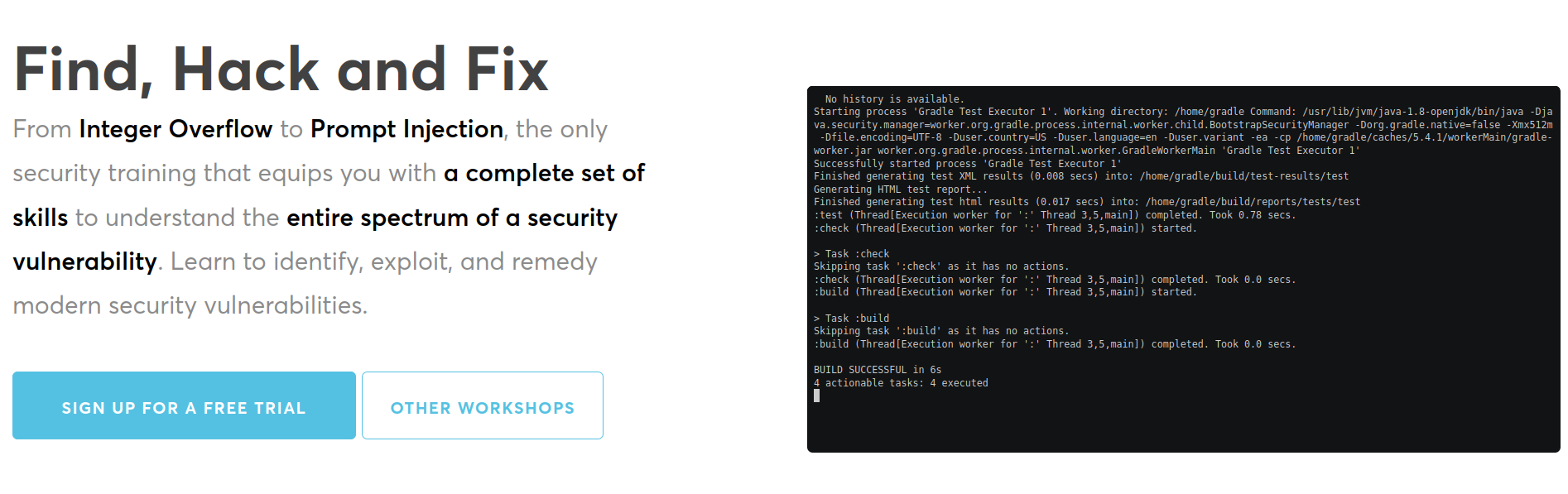Click the bold "Integer Overflow" text
Screen dimensions: 1568x494
point(176,129)
